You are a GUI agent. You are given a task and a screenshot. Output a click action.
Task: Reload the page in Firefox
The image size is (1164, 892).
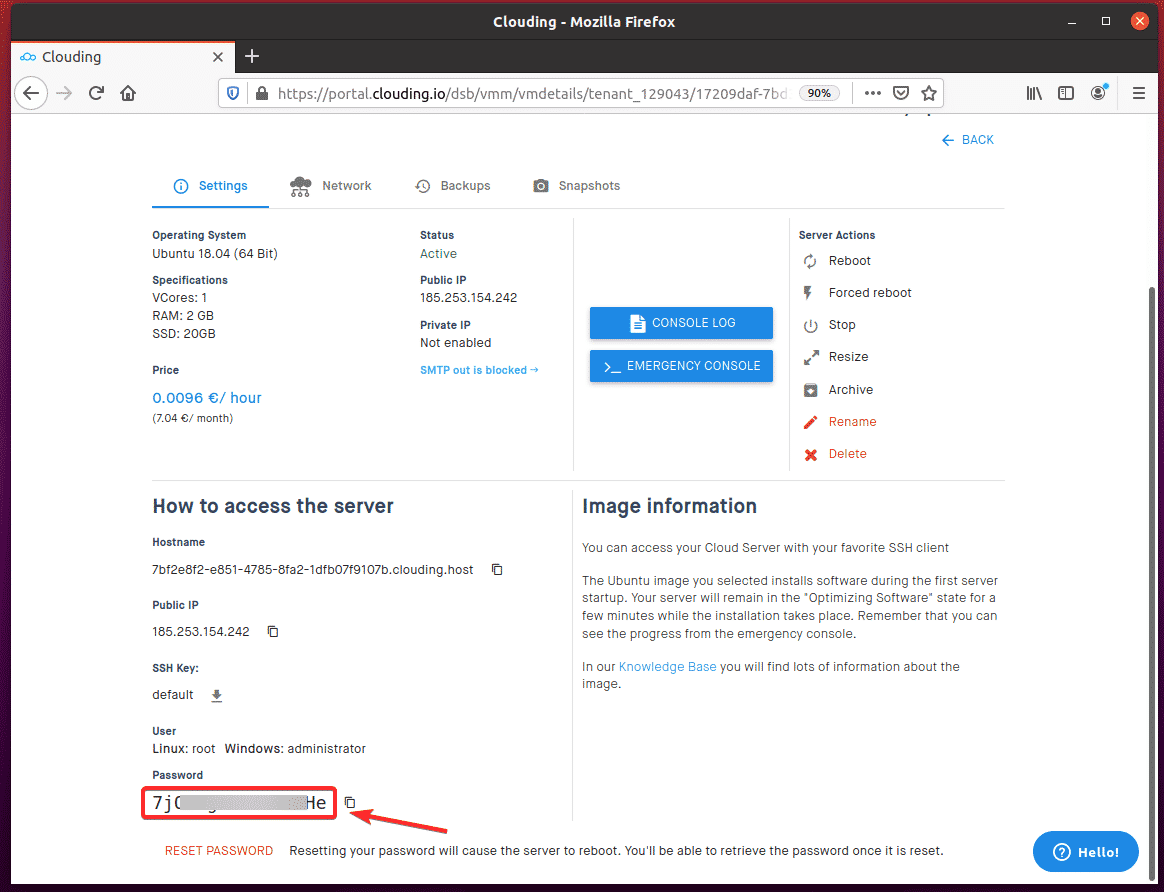96,94
